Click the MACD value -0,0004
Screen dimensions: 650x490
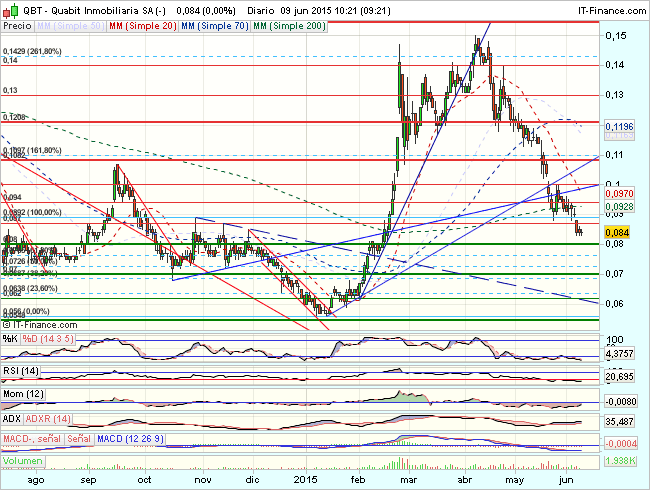tap(621, 444)
